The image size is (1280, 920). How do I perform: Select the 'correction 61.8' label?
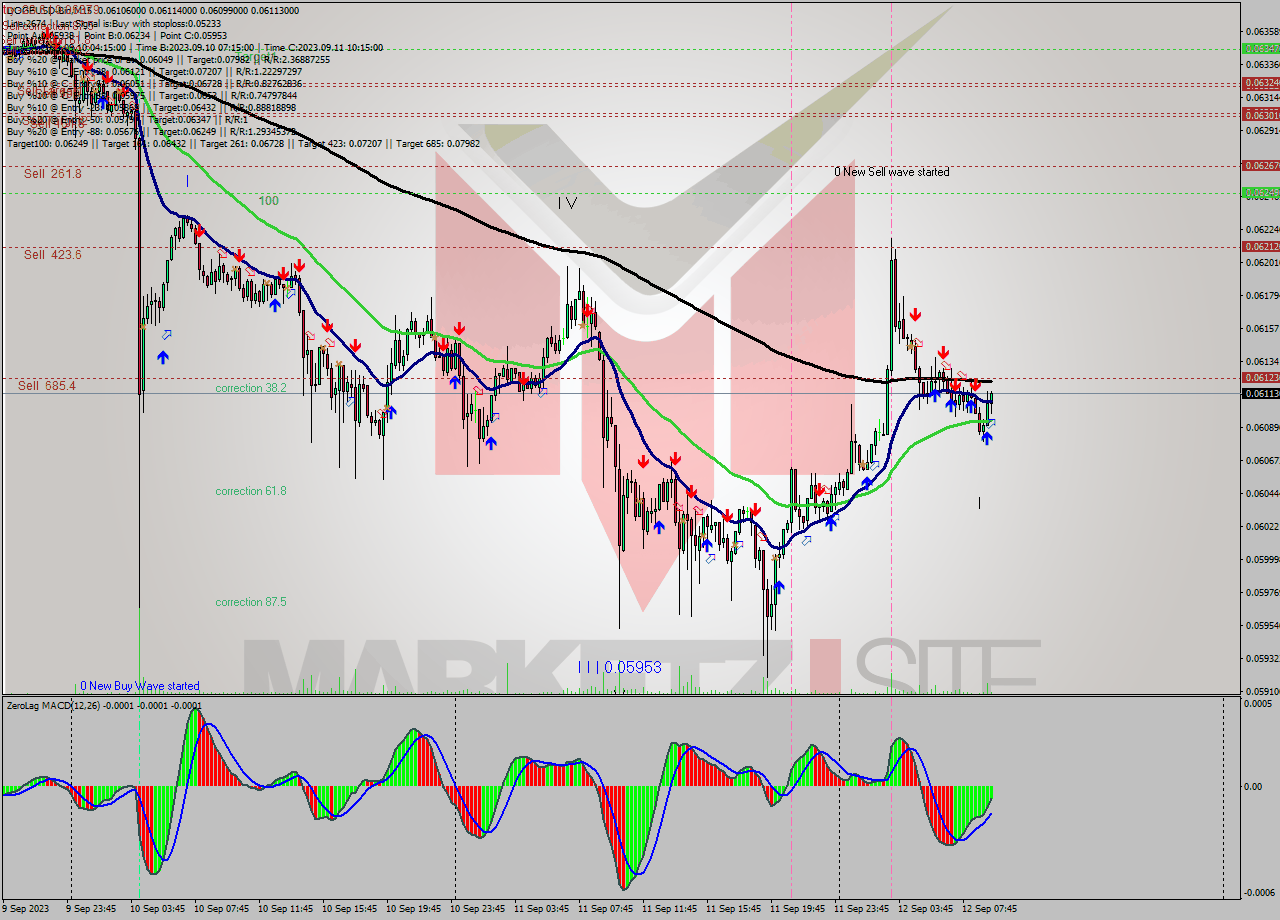pyautogui.click(x=251, y=491)
